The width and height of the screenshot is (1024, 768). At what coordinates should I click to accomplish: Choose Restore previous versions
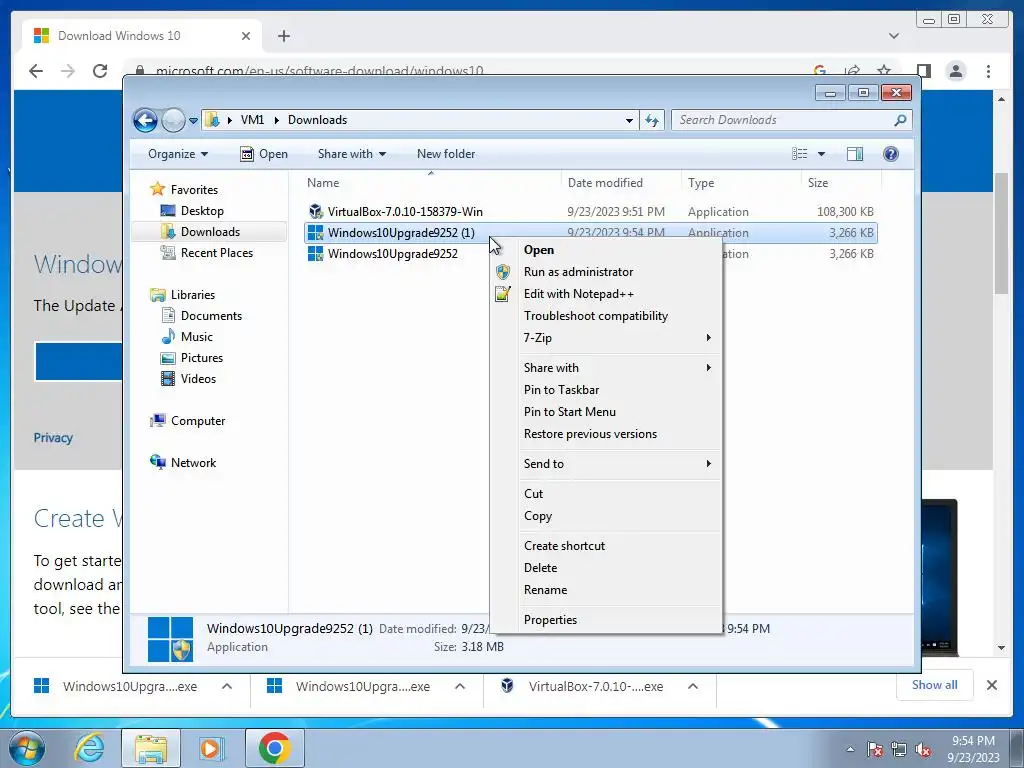(x=606, y=434)
